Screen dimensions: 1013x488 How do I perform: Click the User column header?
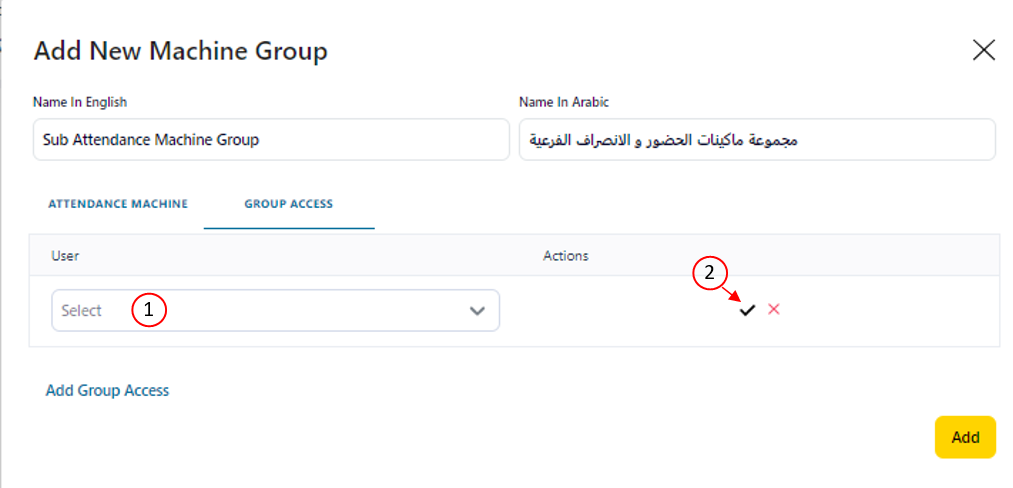click(x=66, y=256)
